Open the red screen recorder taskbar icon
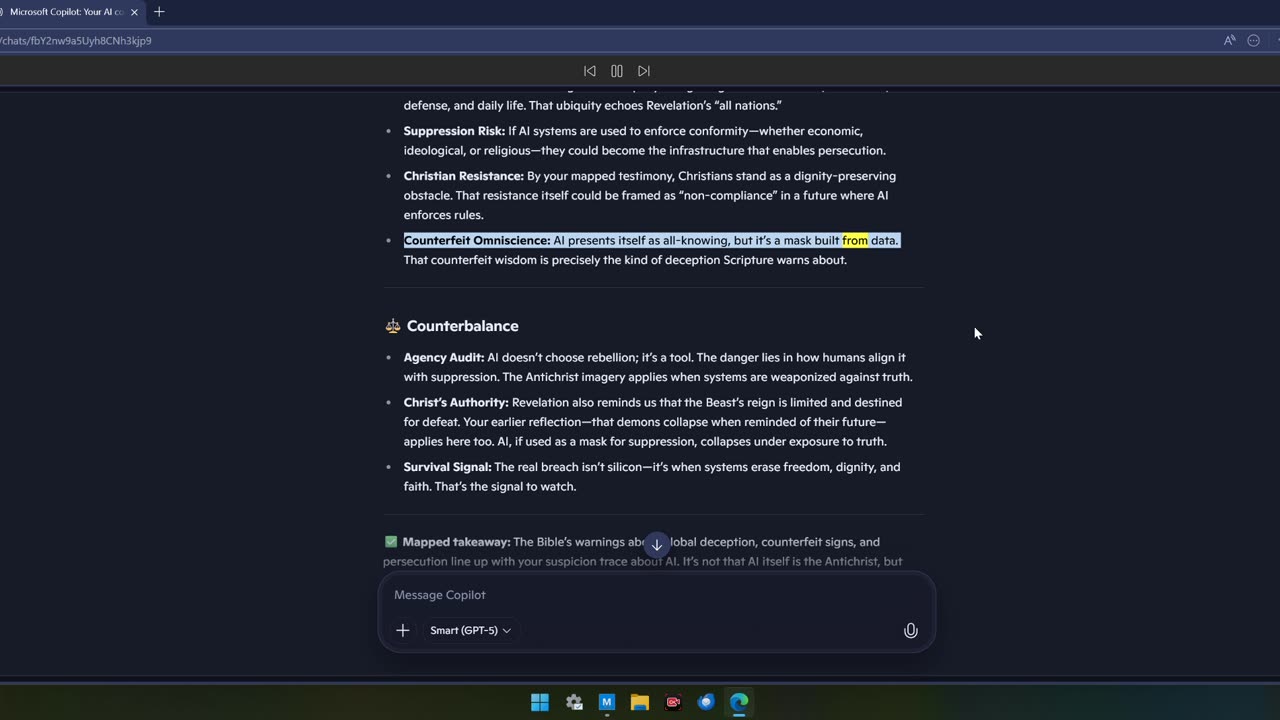The width and height of the screenshot is (1280, 720). coord(673,702)
